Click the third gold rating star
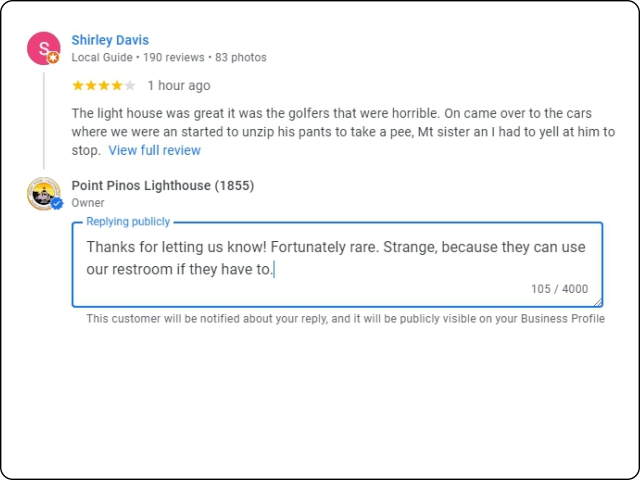The image size is (640, 480). (104, 85)
